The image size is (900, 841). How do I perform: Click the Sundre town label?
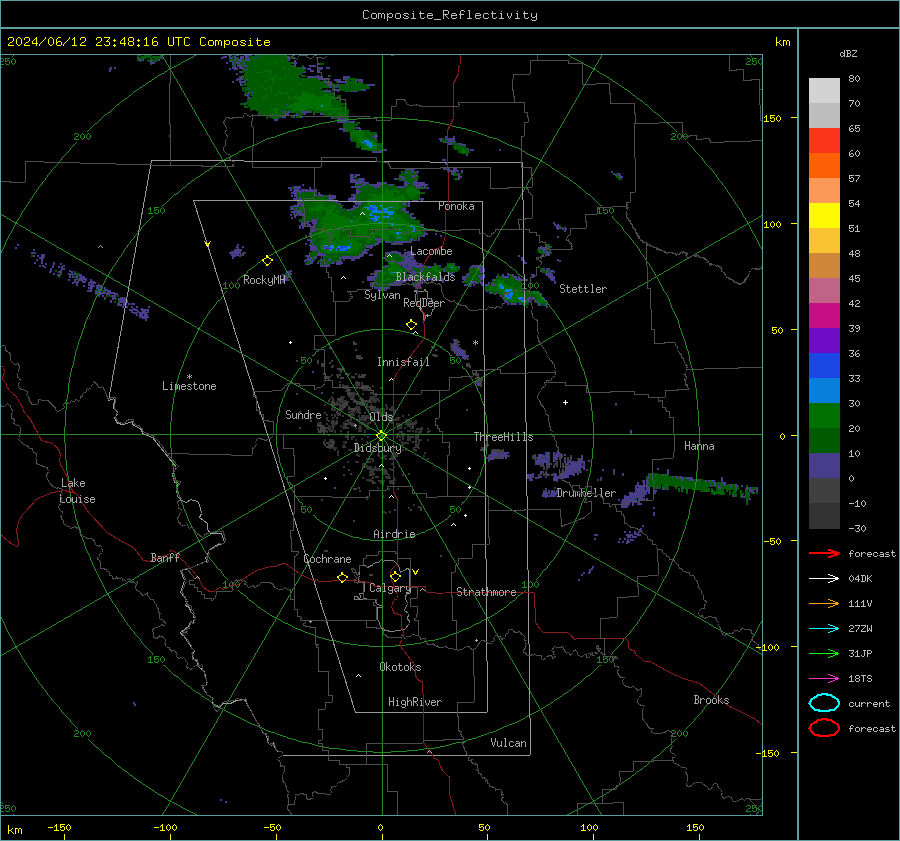[303, 415]
